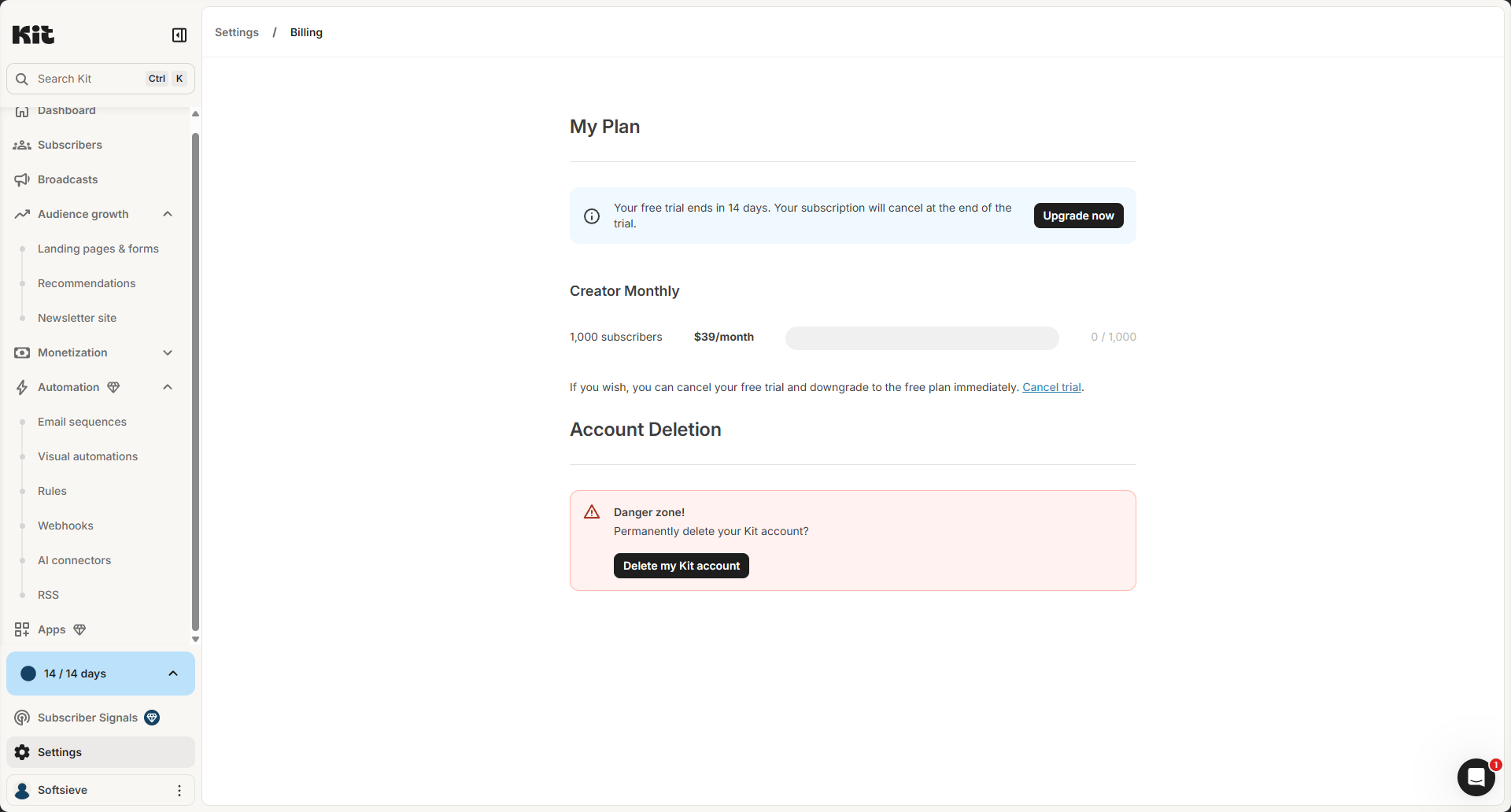Open Webhooks page

pyautogui.click(x=65, y=526)
